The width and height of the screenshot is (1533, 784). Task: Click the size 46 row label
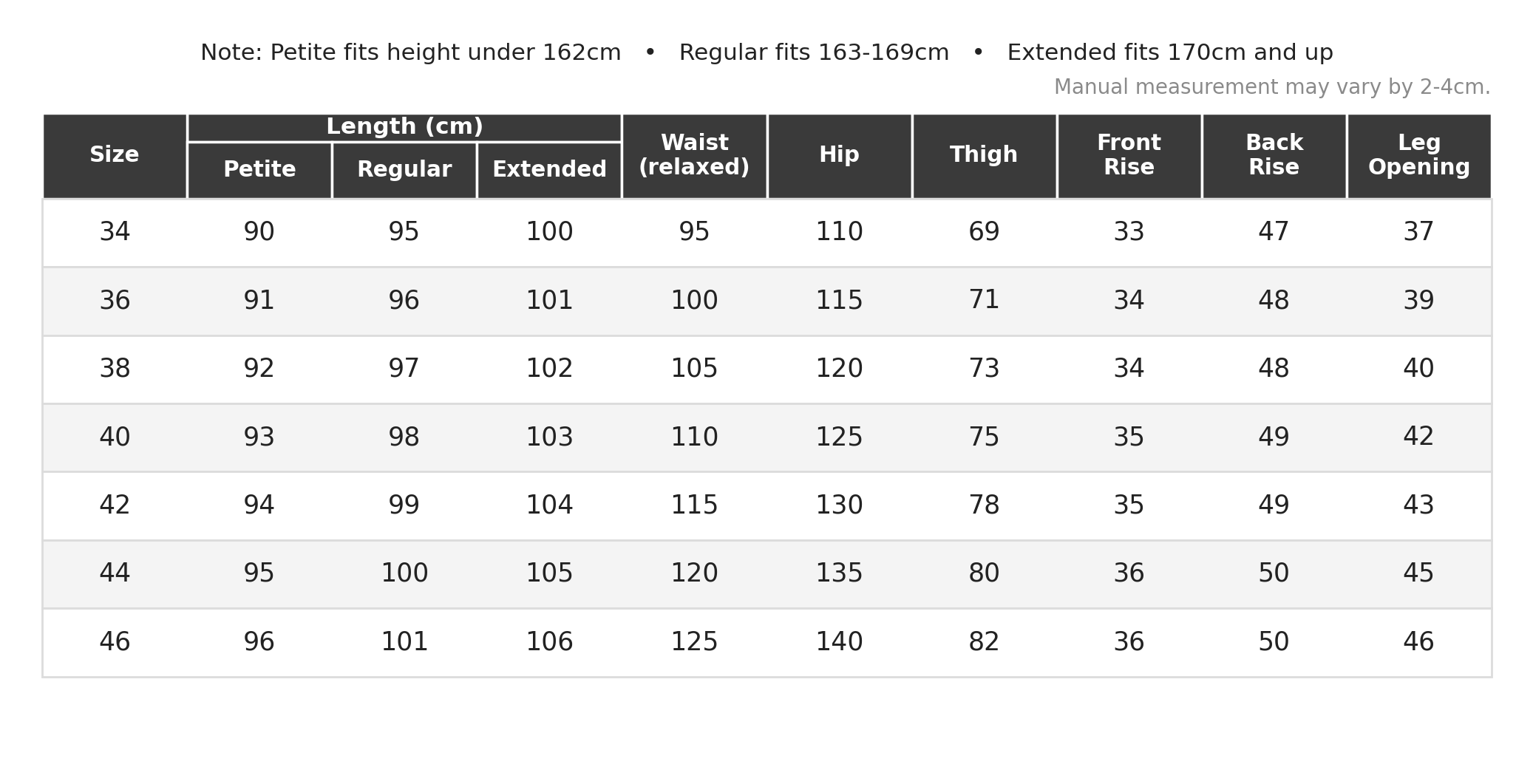point(115,642)
